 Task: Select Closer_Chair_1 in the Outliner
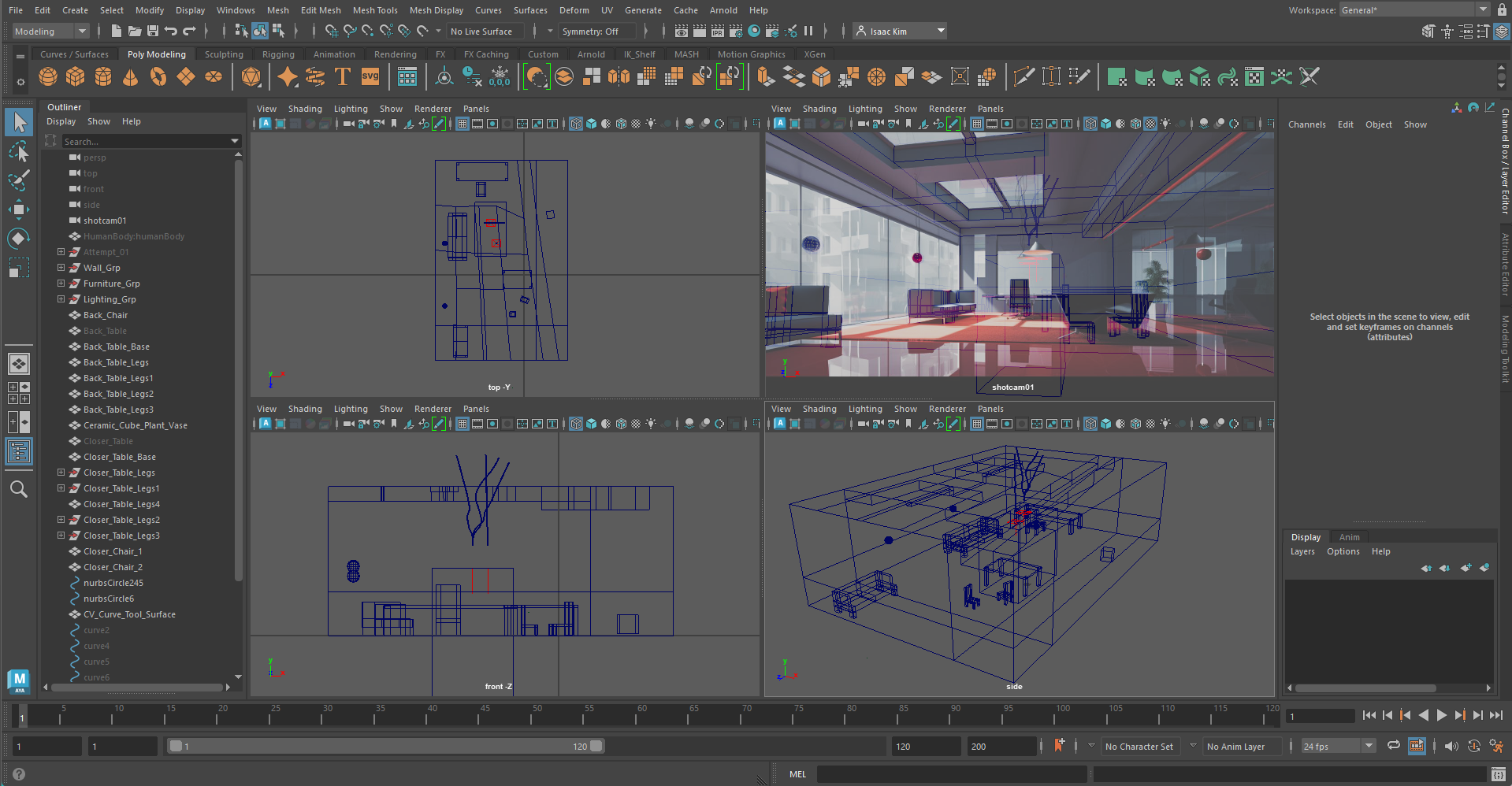(x=113, y=551)
